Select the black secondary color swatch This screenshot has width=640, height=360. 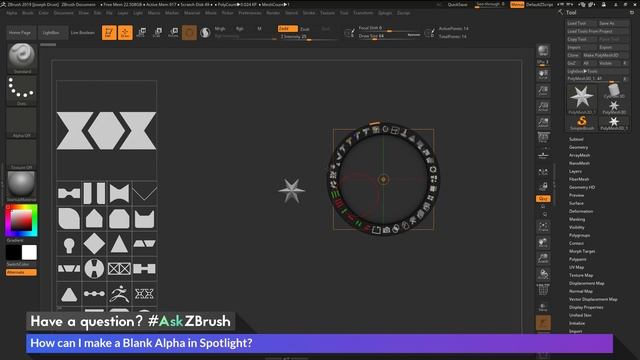tap(13, 253)
